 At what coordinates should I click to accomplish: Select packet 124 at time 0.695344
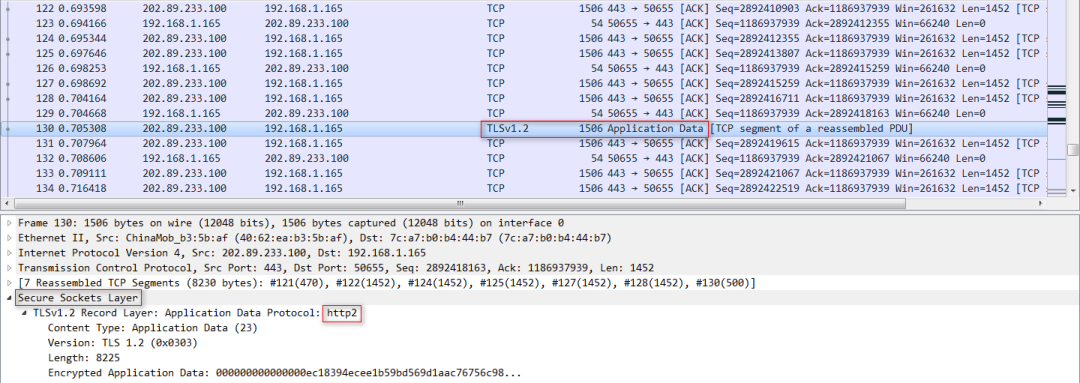pos(523,38)
